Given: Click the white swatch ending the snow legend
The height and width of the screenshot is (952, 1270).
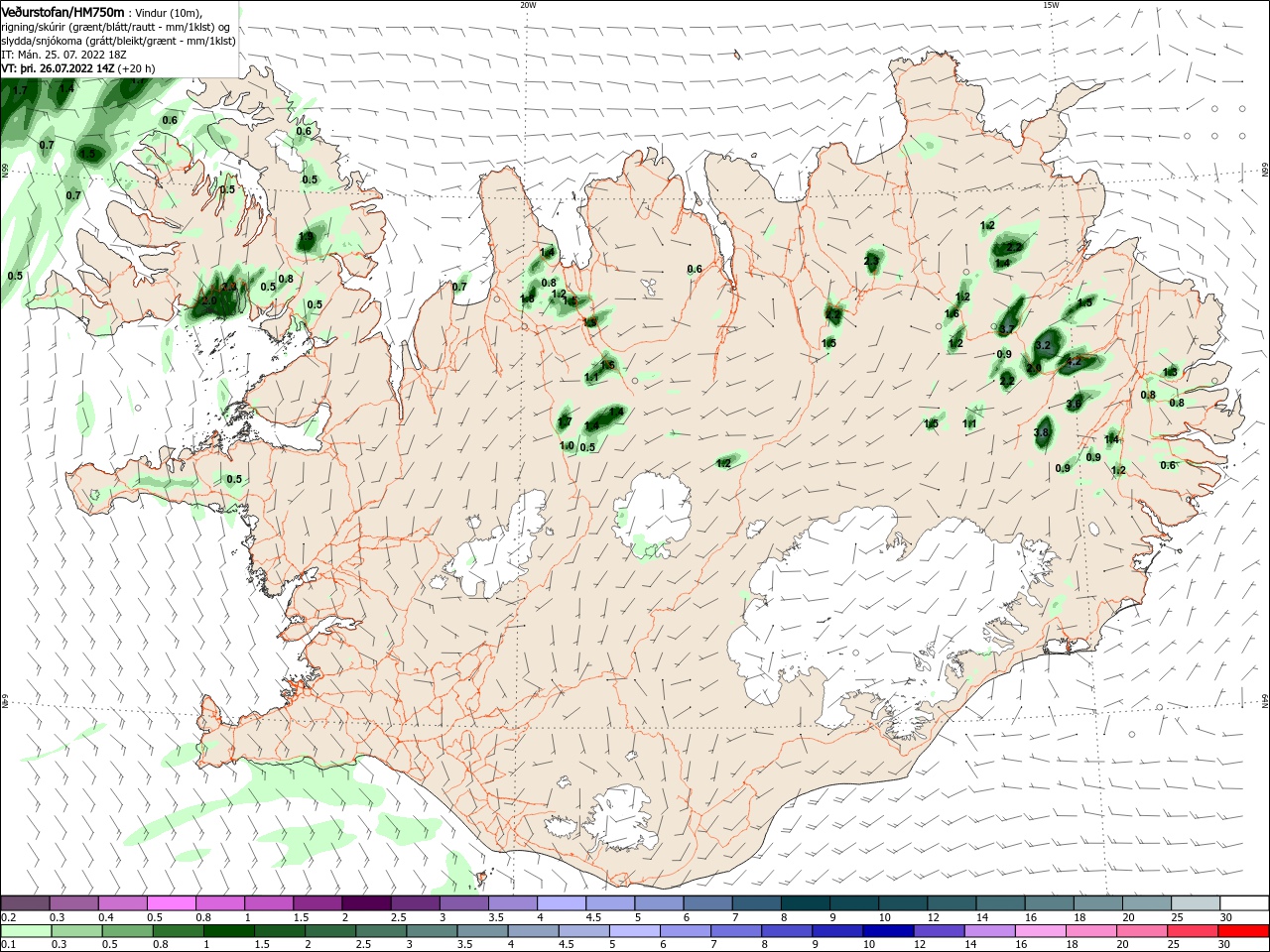Looking at the screenshot, I should pyautogui.click(x=1245, y=903).
